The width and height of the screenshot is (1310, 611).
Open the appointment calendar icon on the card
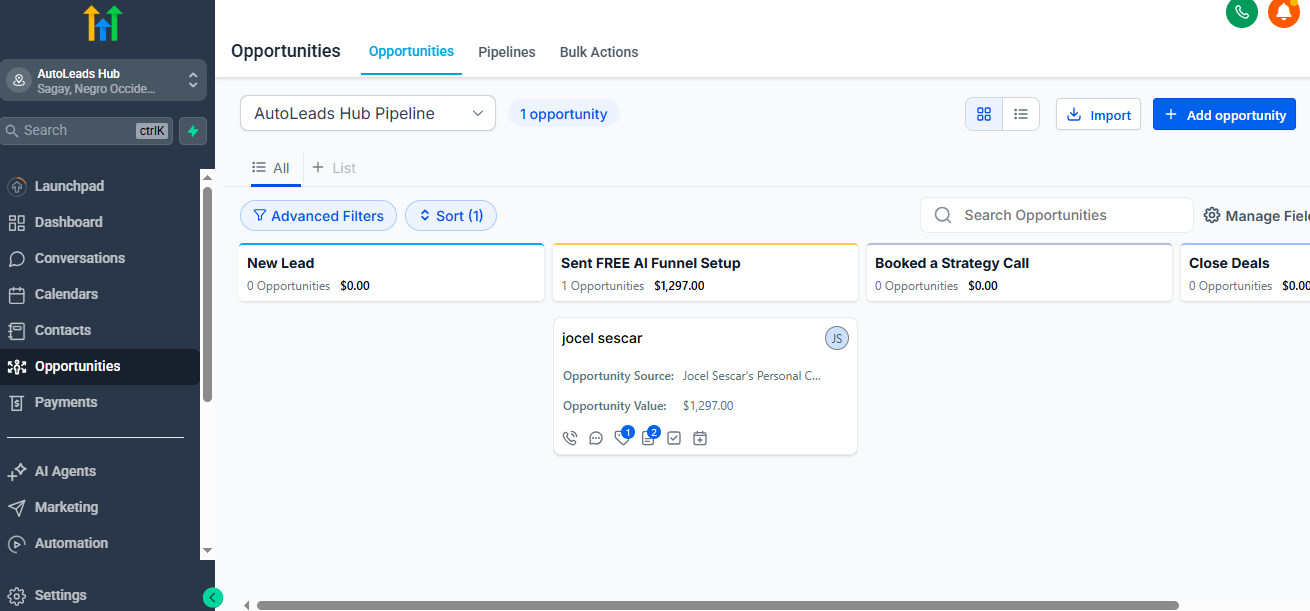(x=700, y=437)
